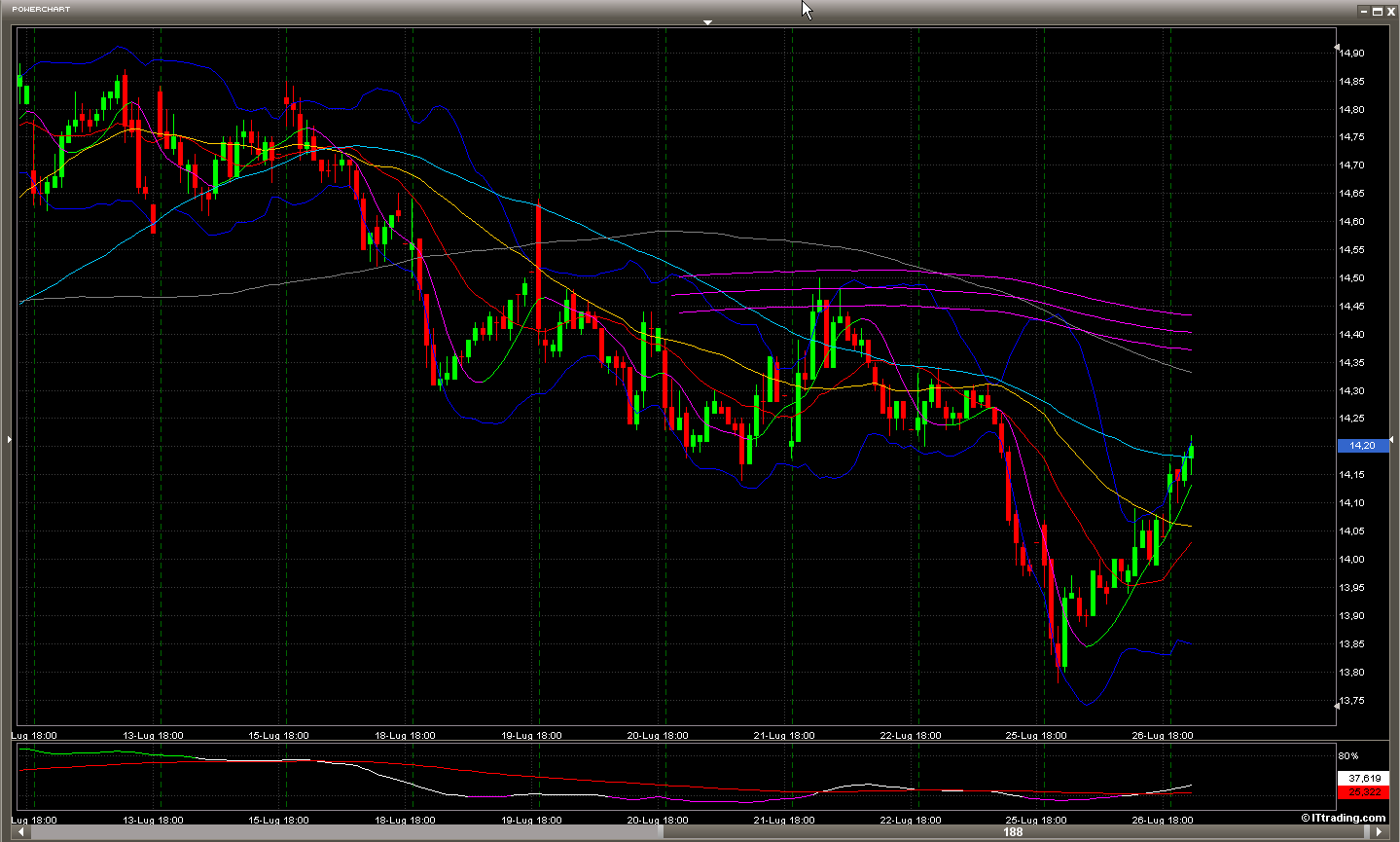
Task: Select the blue current price tag 14,20
Action: pyautogui.click(x=1363, y=446)
